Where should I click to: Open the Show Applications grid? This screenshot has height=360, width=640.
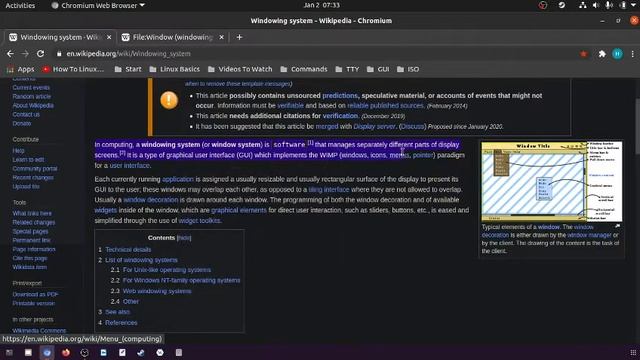coord(633,352)
